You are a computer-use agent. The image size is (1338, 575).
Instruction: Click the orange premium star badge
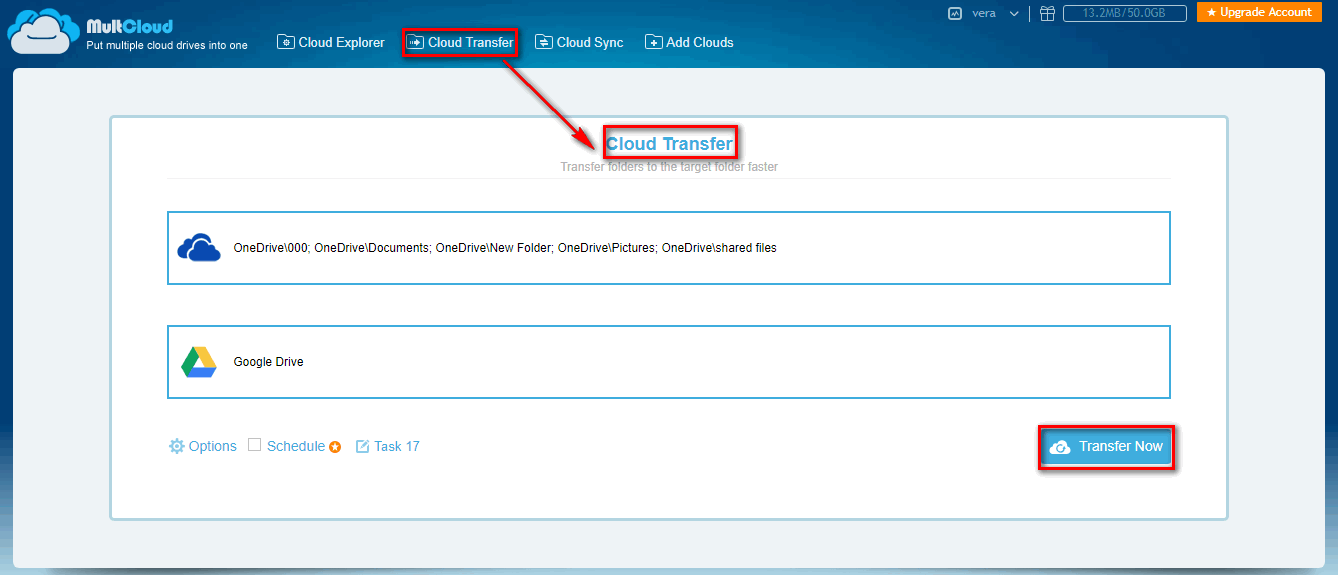click(x=335, y=447)
